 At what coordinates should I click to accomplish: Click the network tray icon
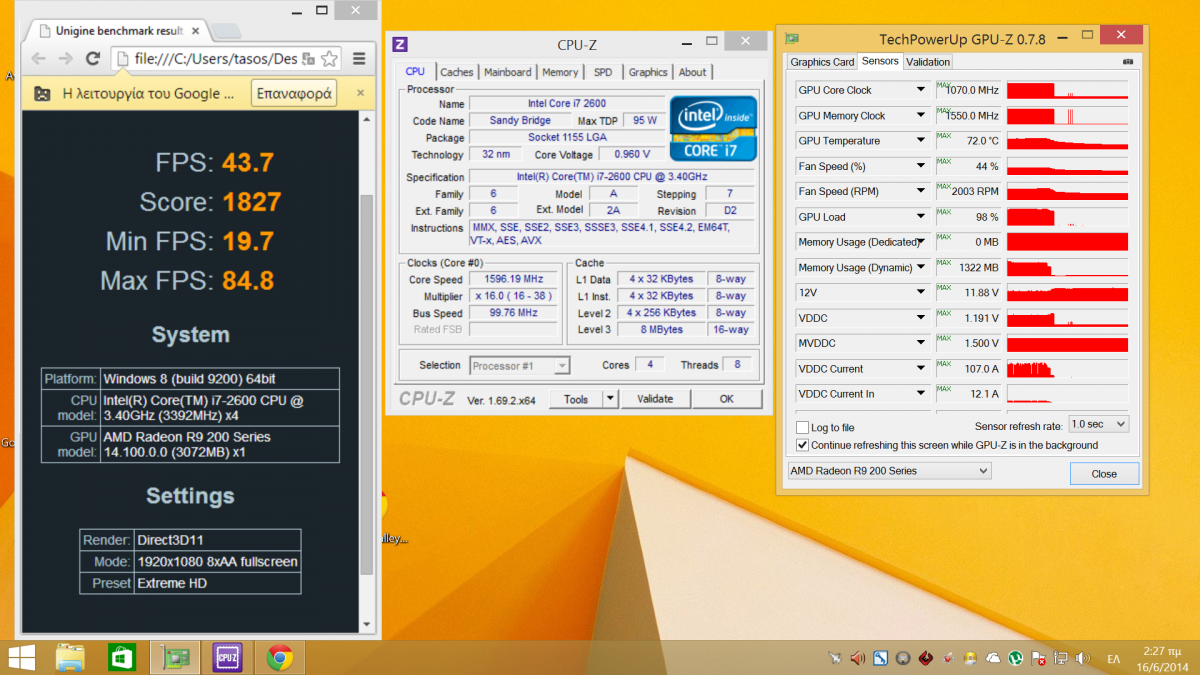(x=1061, y=658)
